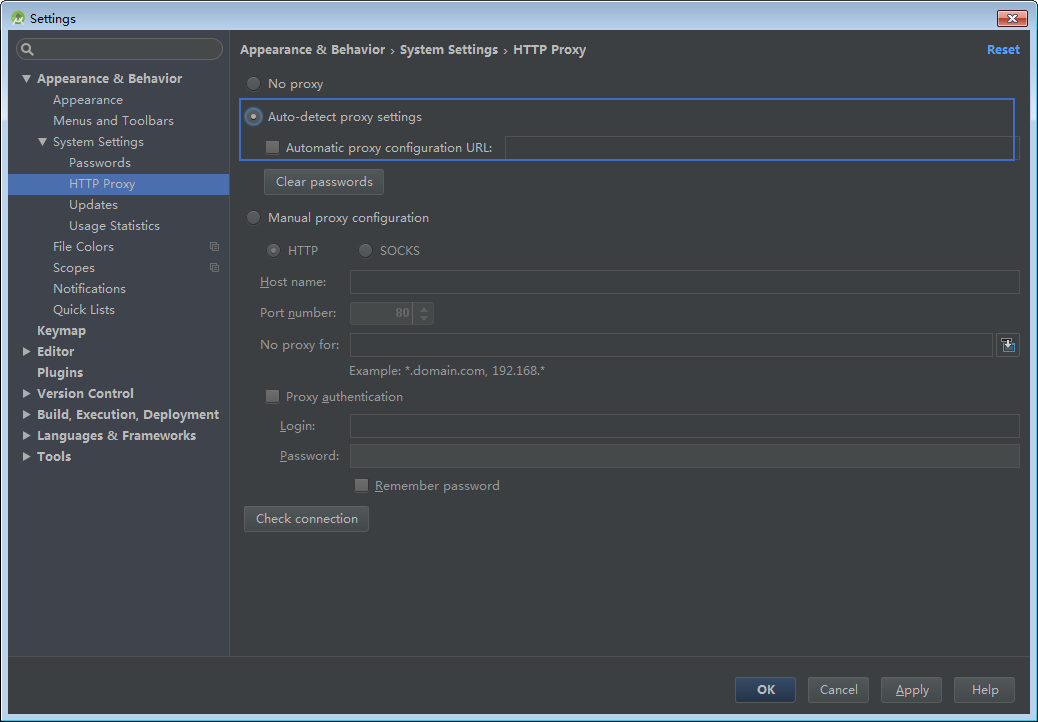
Task: Click the Reset link at top right
Action: (1003, 50)
